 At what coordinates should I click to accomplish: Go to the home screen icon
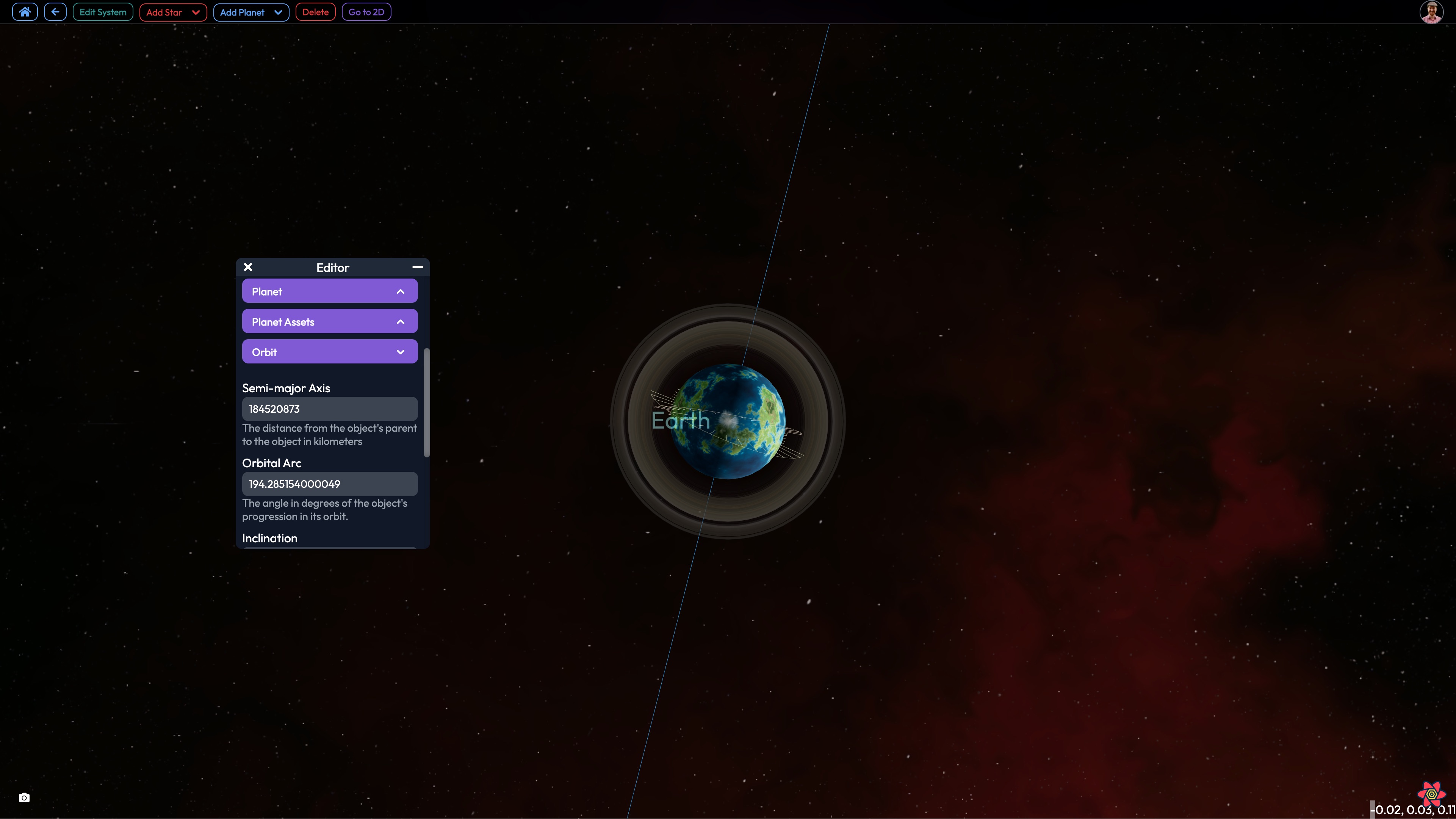(25, 12)
